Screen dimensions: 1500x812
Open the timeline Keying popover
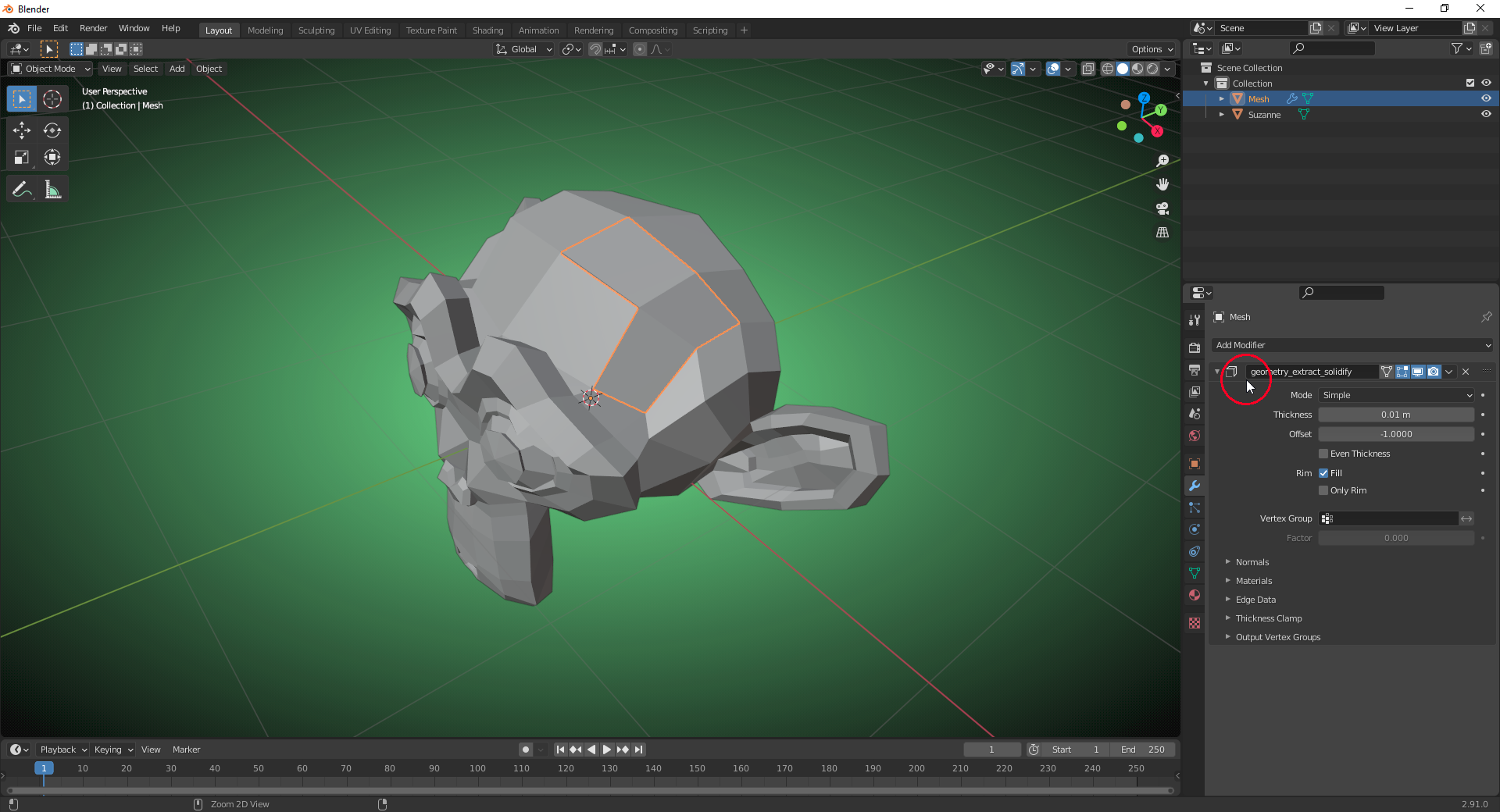click(x=113, y=750)
